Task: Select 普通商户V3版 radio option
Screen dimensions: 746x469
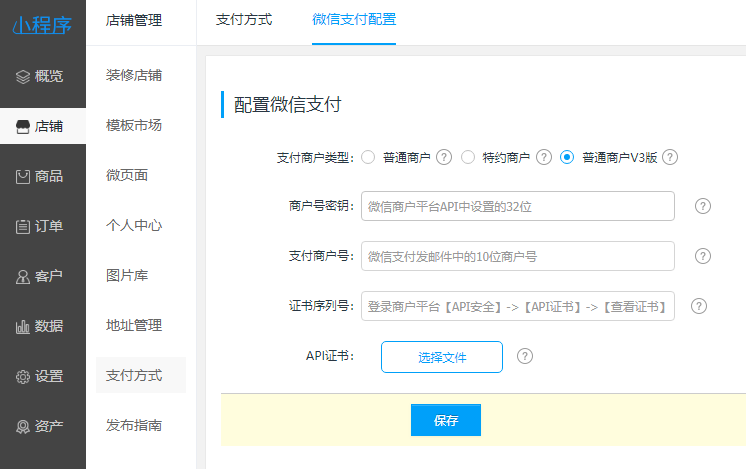Action: click(567, 157)
